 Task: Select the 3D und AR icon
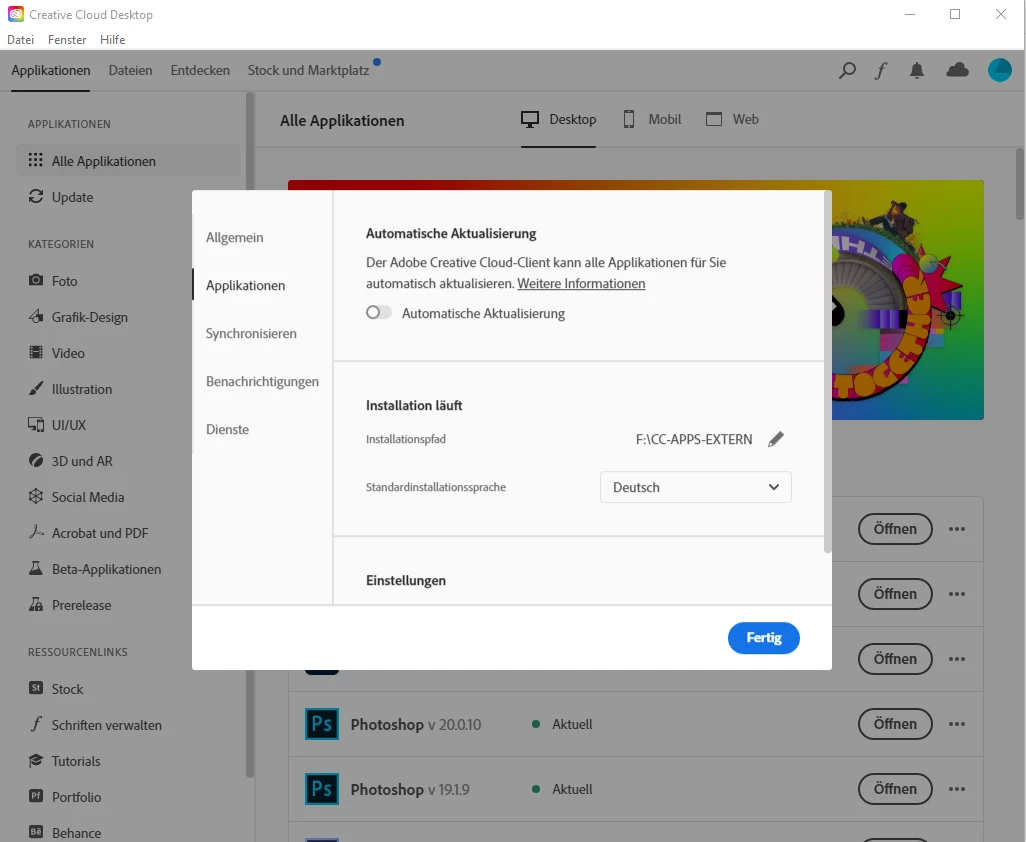coord(36,461)
